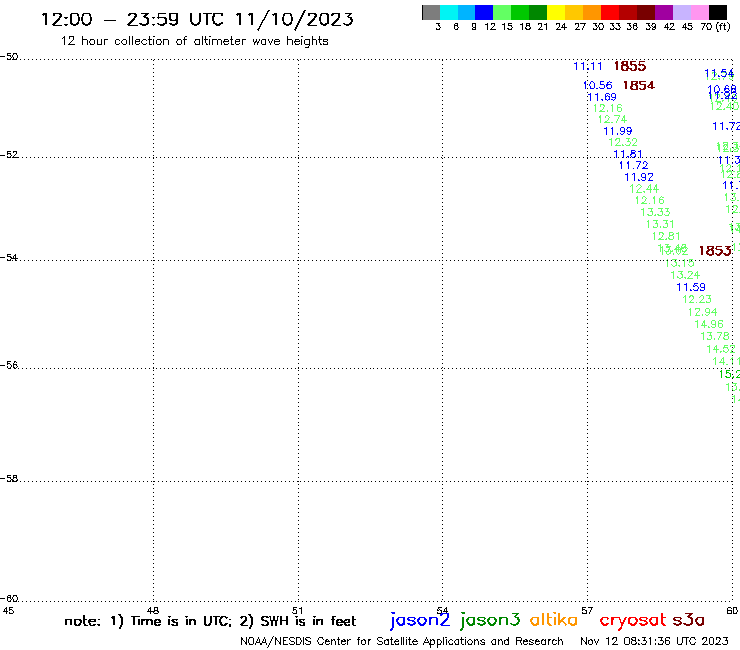Click the 13.33 wave height reading
Image resolution: width=740 pixels, height=650 pixels.
(655, 212)
